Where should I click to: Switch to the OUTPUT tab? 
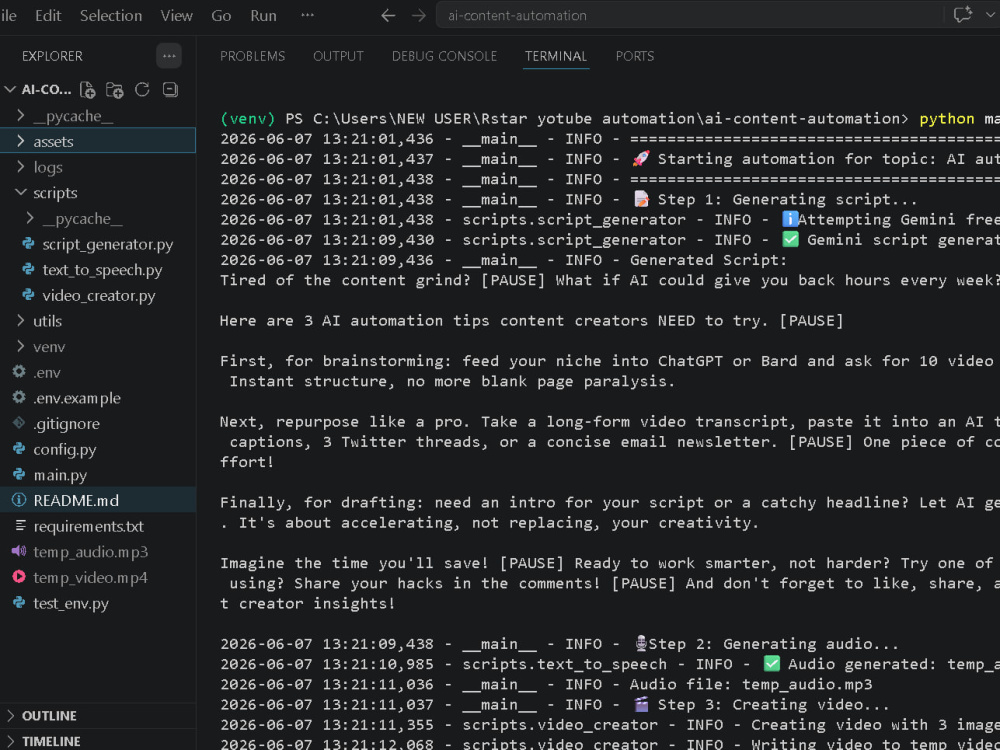pyautogui.click(x=338, y=56)
